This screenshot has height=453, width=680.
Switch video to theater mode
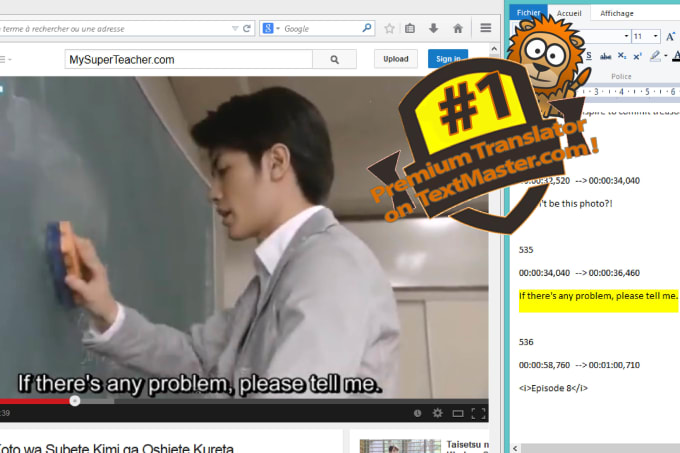coord(458,414)
